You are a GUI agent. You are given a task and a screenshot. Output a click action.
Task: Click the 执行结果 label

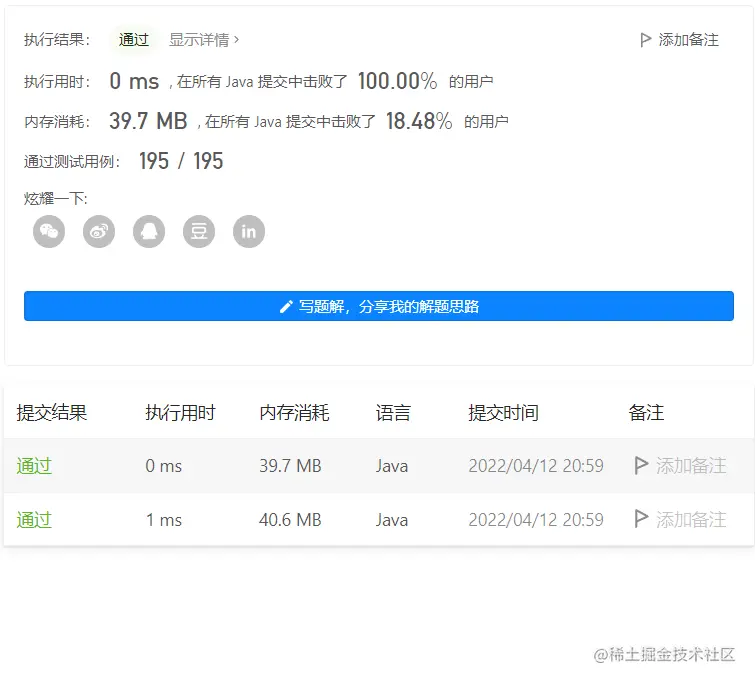coord(57,39)
